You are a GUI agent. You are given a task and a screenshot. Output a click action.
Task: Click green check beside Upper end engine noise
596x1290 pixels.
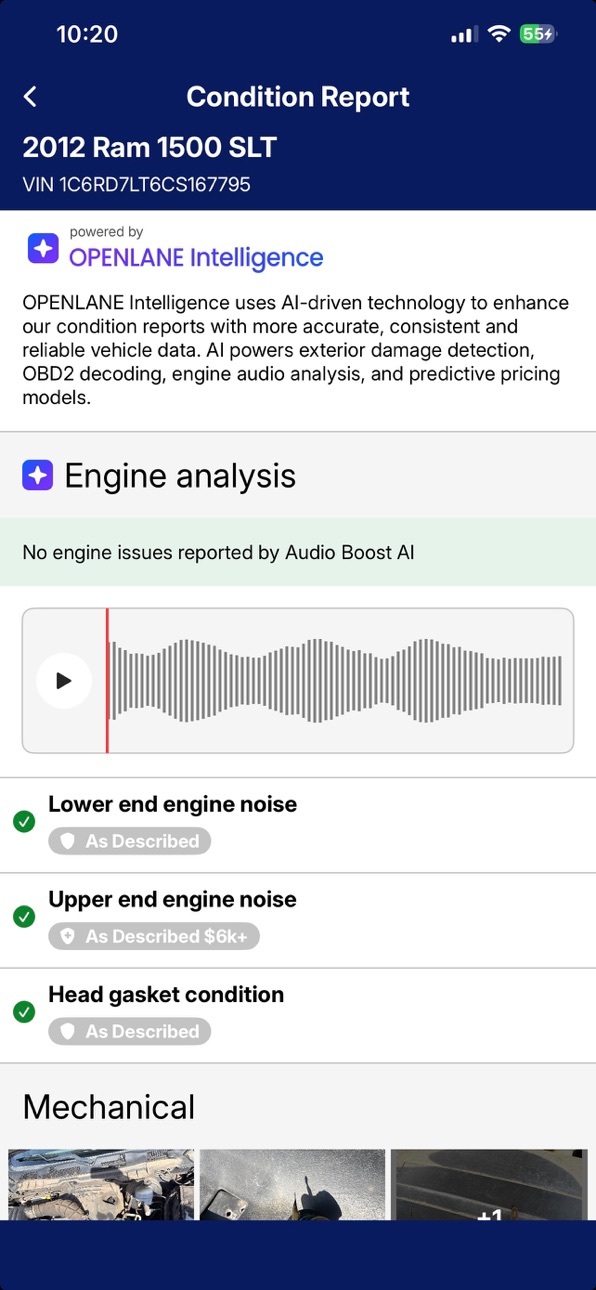24,917
